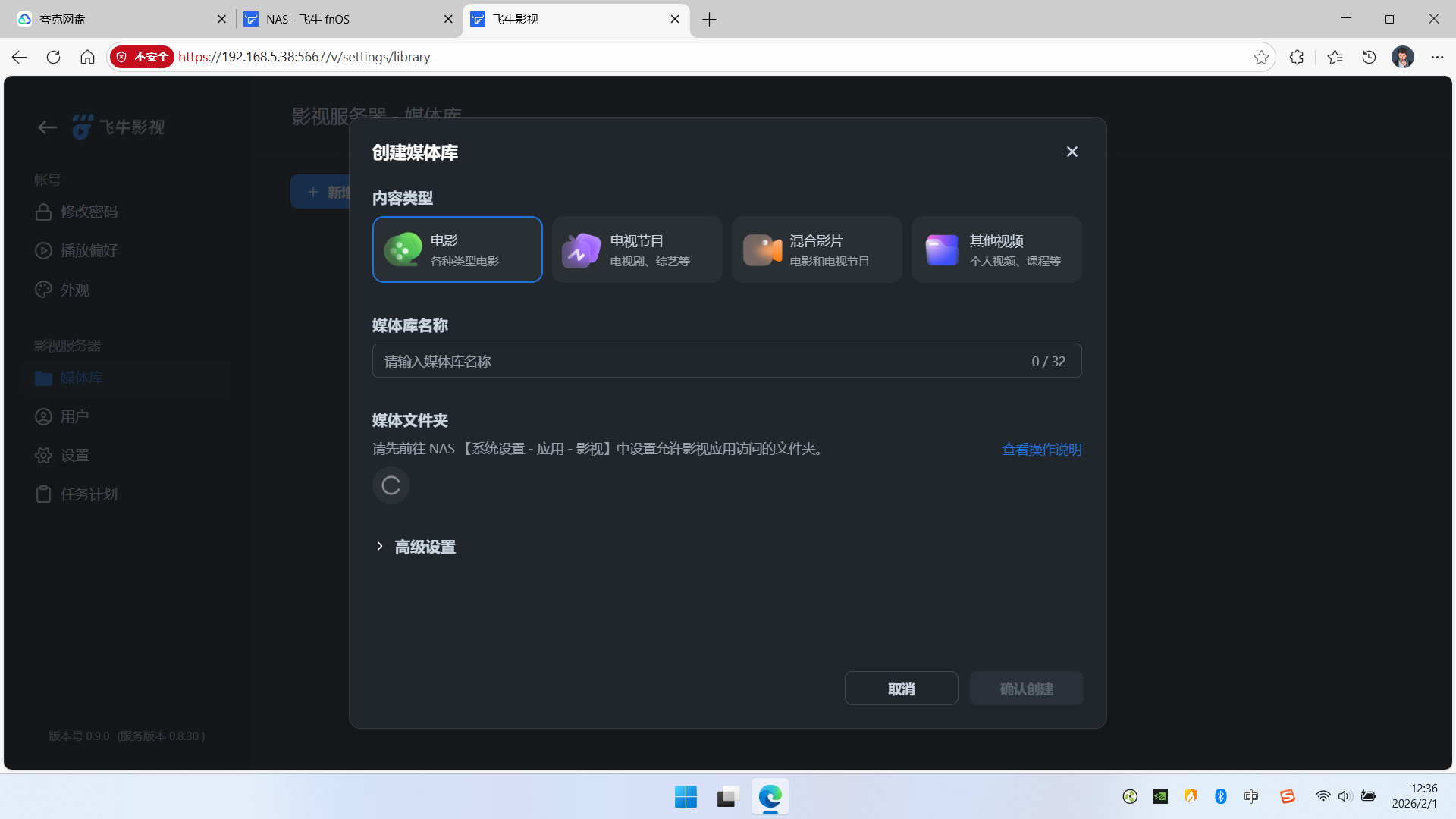Click the 媒体库 folder icon in sidebar
Image resolution: width=1456 pixels, height=819 pixels.
[43, 378]
